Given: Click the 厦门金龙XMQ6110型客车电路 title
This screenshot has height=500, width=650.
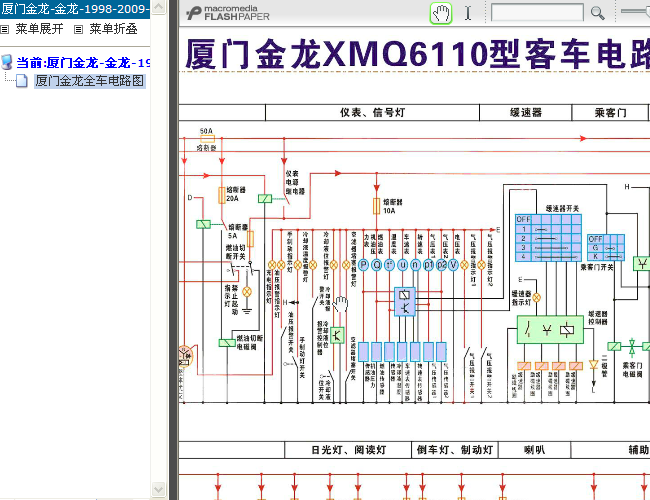Looking at the screenshot, I should [417, 54].
